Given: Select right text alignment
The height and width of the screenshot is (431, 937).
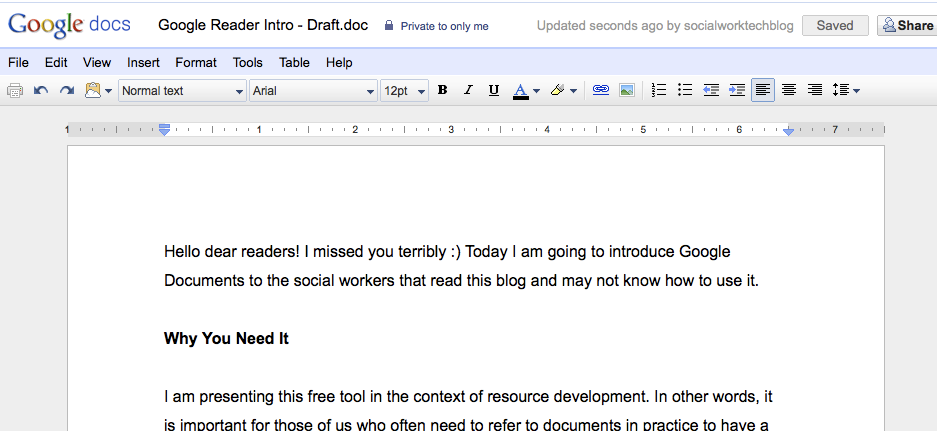Looking at the screenshot, I should click(814, 90).
